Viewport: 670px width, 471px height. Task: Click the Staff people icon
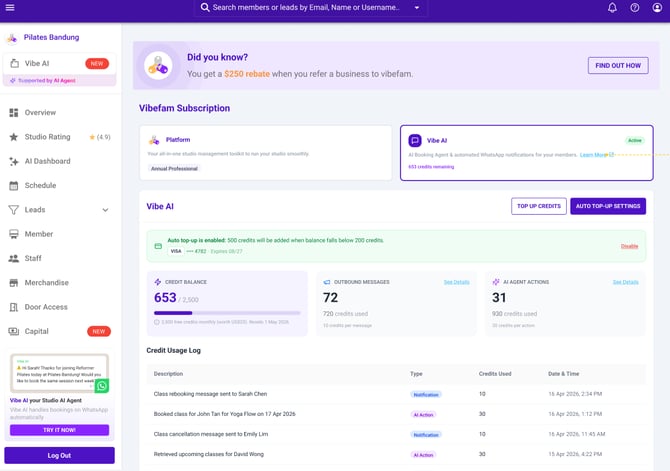[x=14, y=259]
